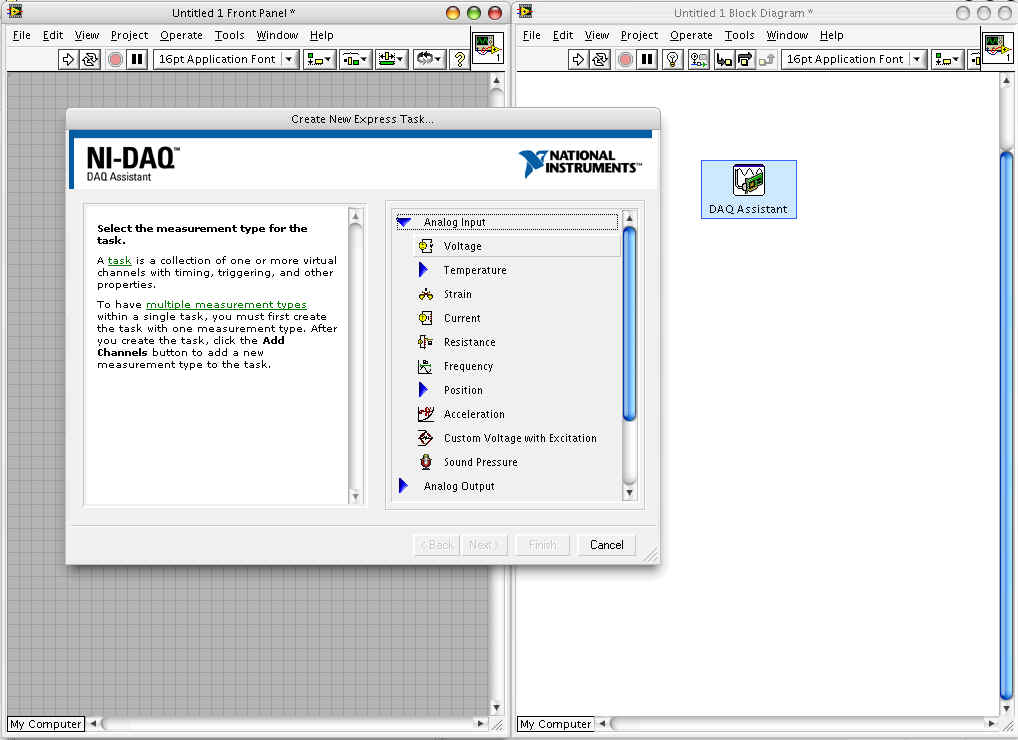Viewport: 1018px width, 740px height.
Task: Open Align Objects menu in Front Panel
Action: pyautogui.click(x=319, y=59)
